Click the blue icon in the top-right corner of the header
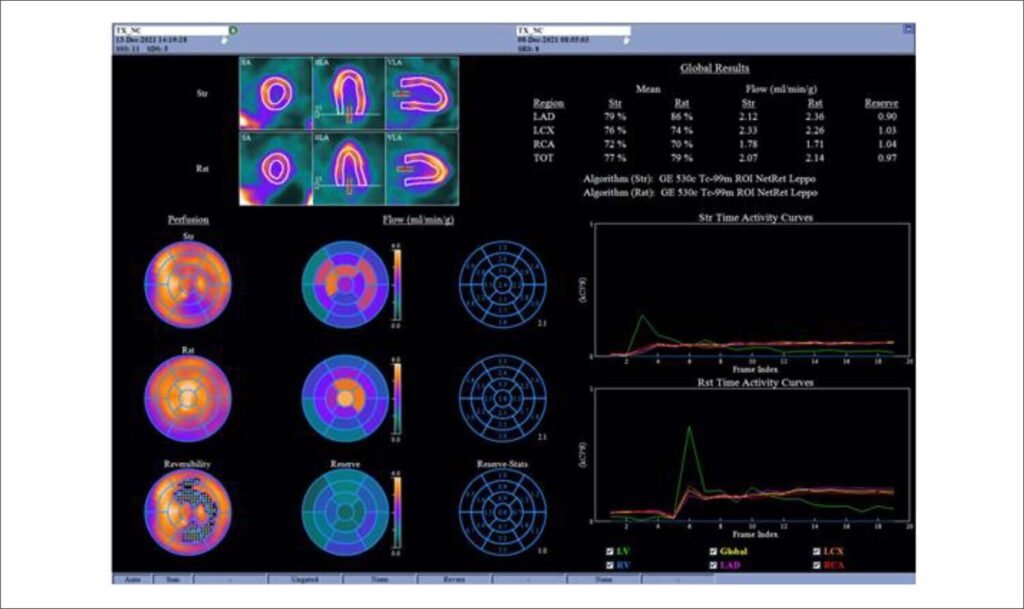Viewport: 1024px width, 609px height. (908, 29)
